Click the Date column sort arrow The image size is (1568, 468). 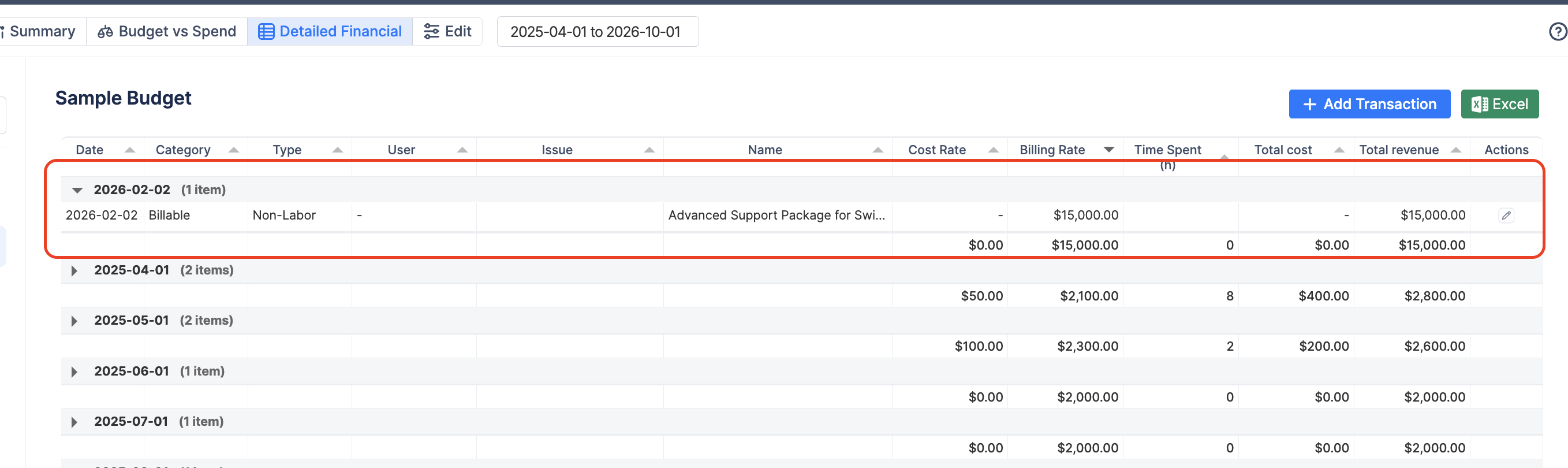pos(130,150)
